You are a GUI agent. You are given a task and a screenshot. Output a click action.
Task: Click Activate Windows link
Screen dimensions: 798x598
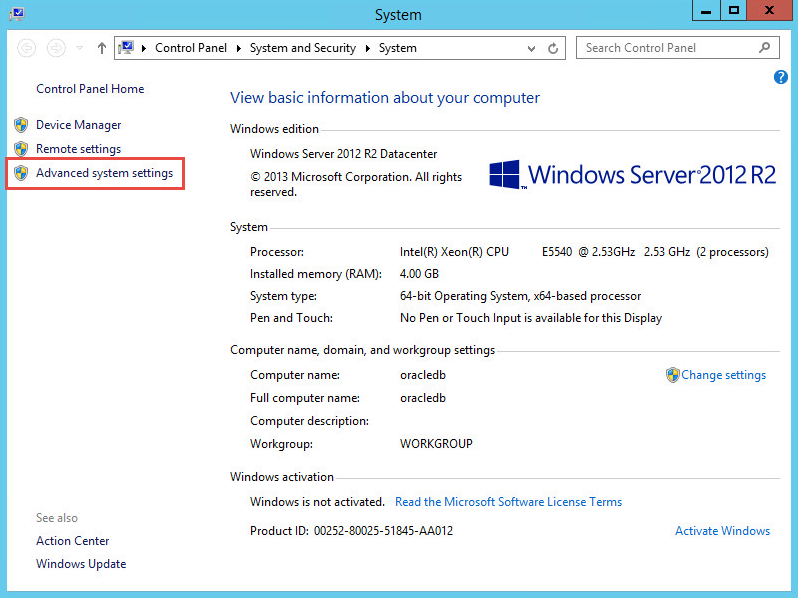[722, 531]
